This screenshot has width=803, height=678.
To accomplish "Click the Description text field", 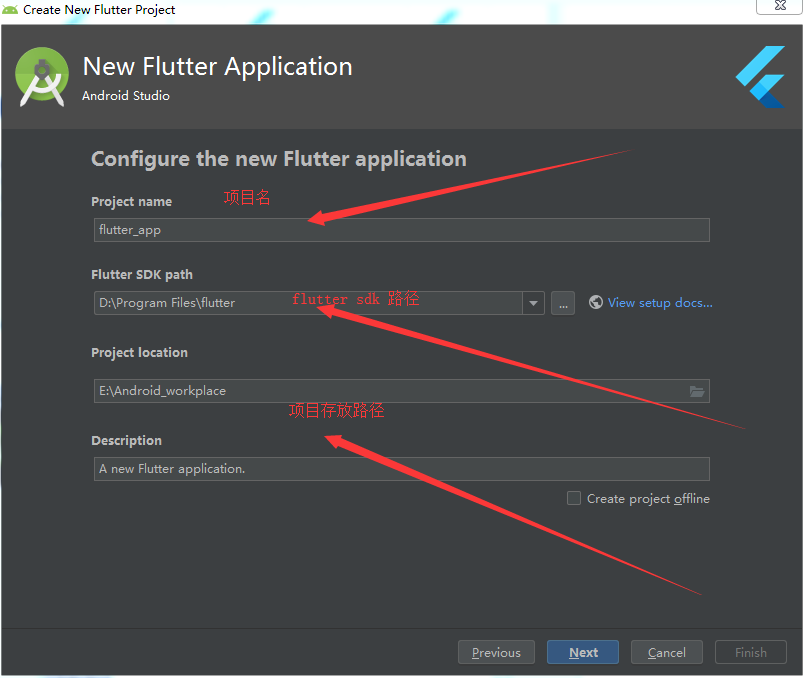I will pos(400,469).
